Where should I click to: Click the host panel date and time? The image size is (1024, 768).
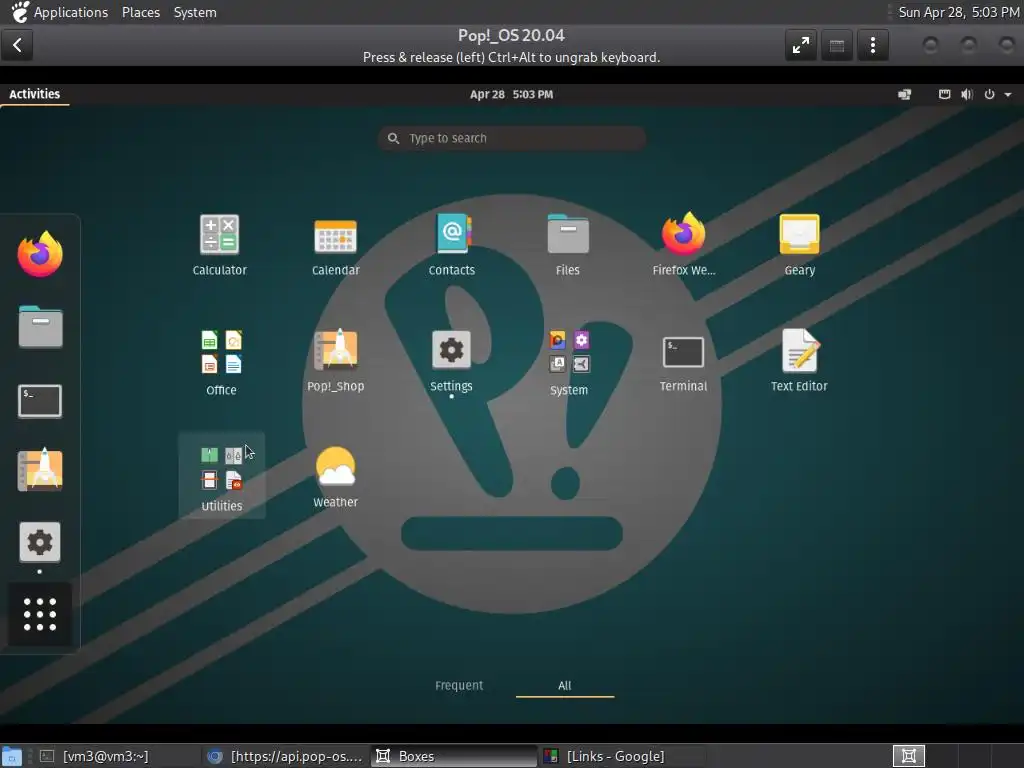tap(958, 12)
